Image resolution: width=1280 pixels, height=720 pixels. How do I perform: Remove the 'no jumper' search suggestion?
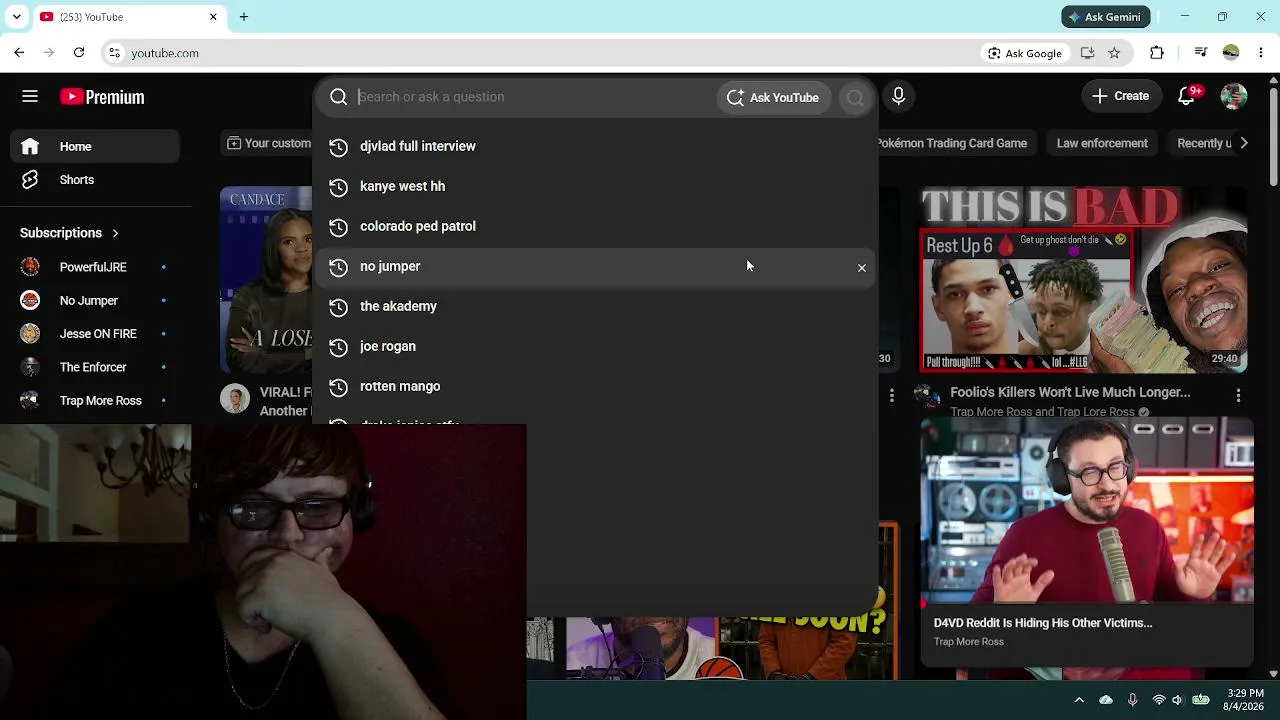[x=861, y=267]
